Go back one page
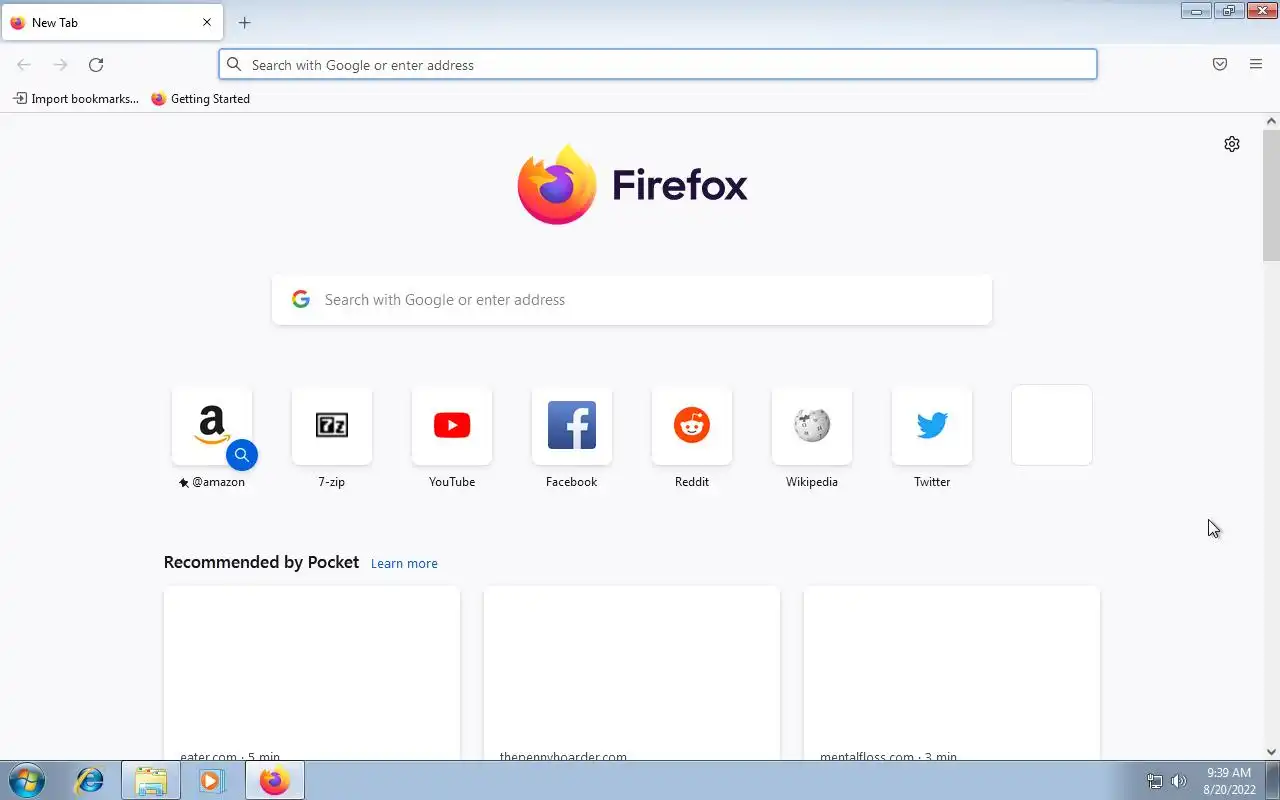Image resolution: width=1280 pixels, height=800 pixels. coord(24,65)
